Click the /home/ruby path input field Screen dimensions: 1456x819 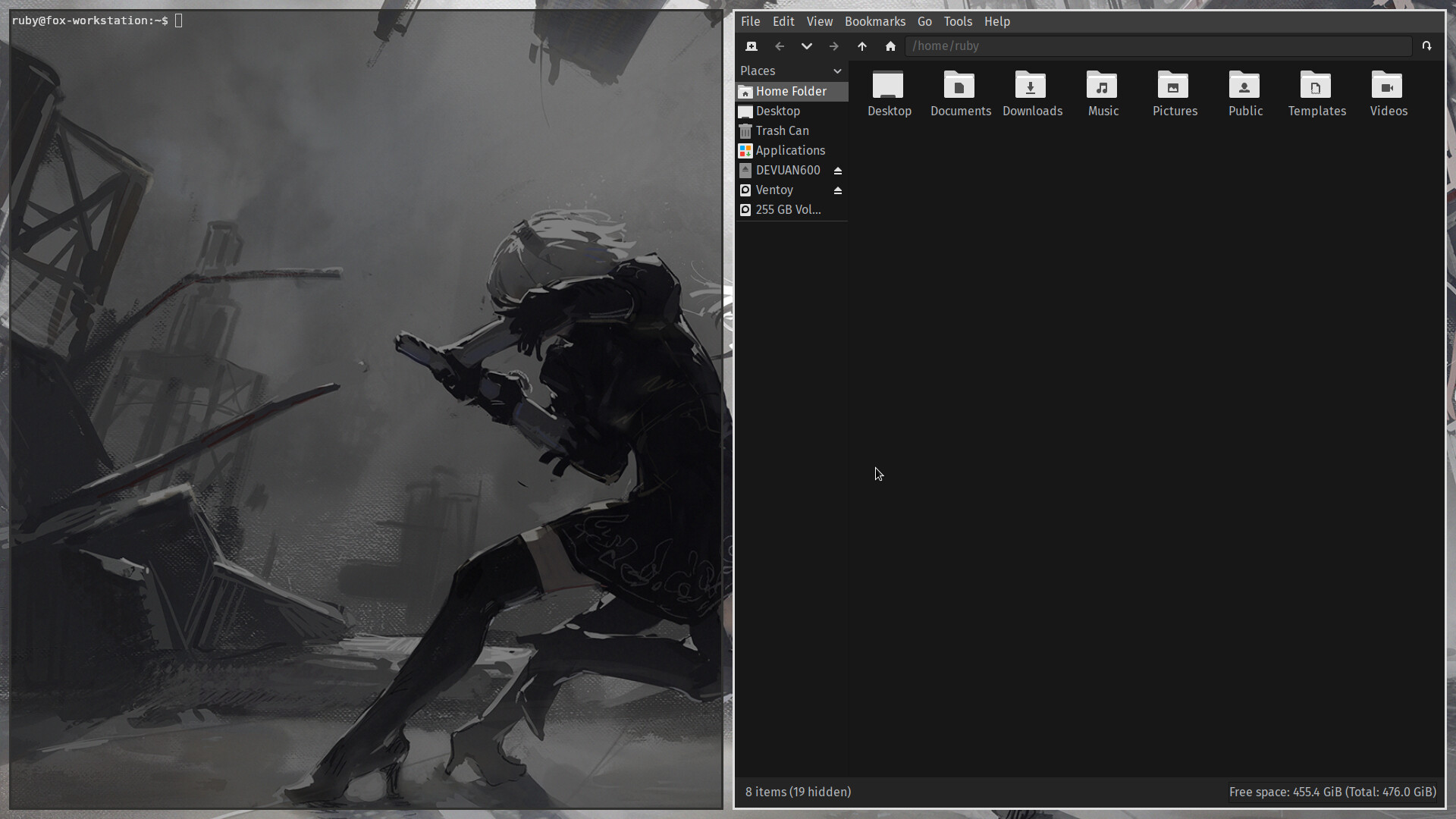[x=1157, y=46]
